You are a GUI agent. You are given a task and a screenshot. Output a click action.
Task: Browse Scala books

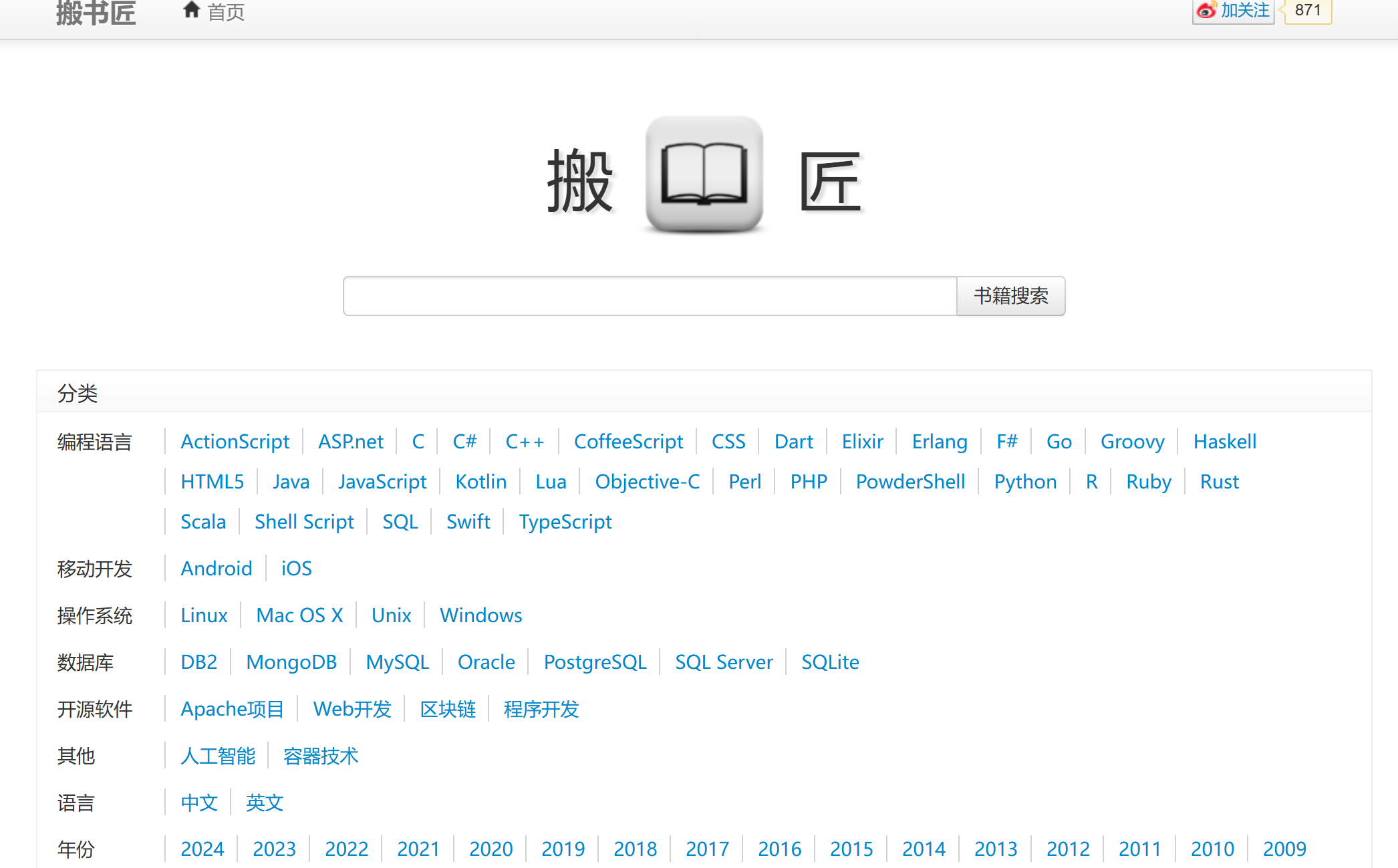click(x=203, y=522)
